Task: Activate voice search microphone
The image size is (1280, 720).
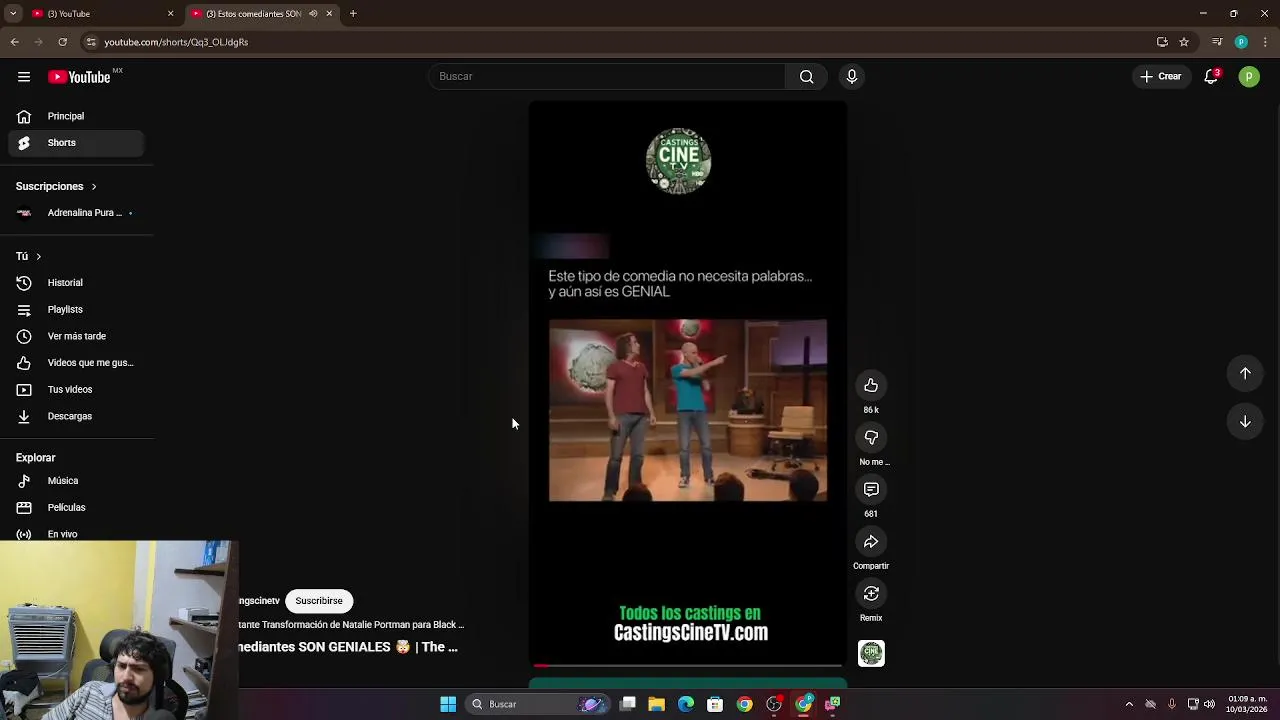Action: (x=852, y=76)
